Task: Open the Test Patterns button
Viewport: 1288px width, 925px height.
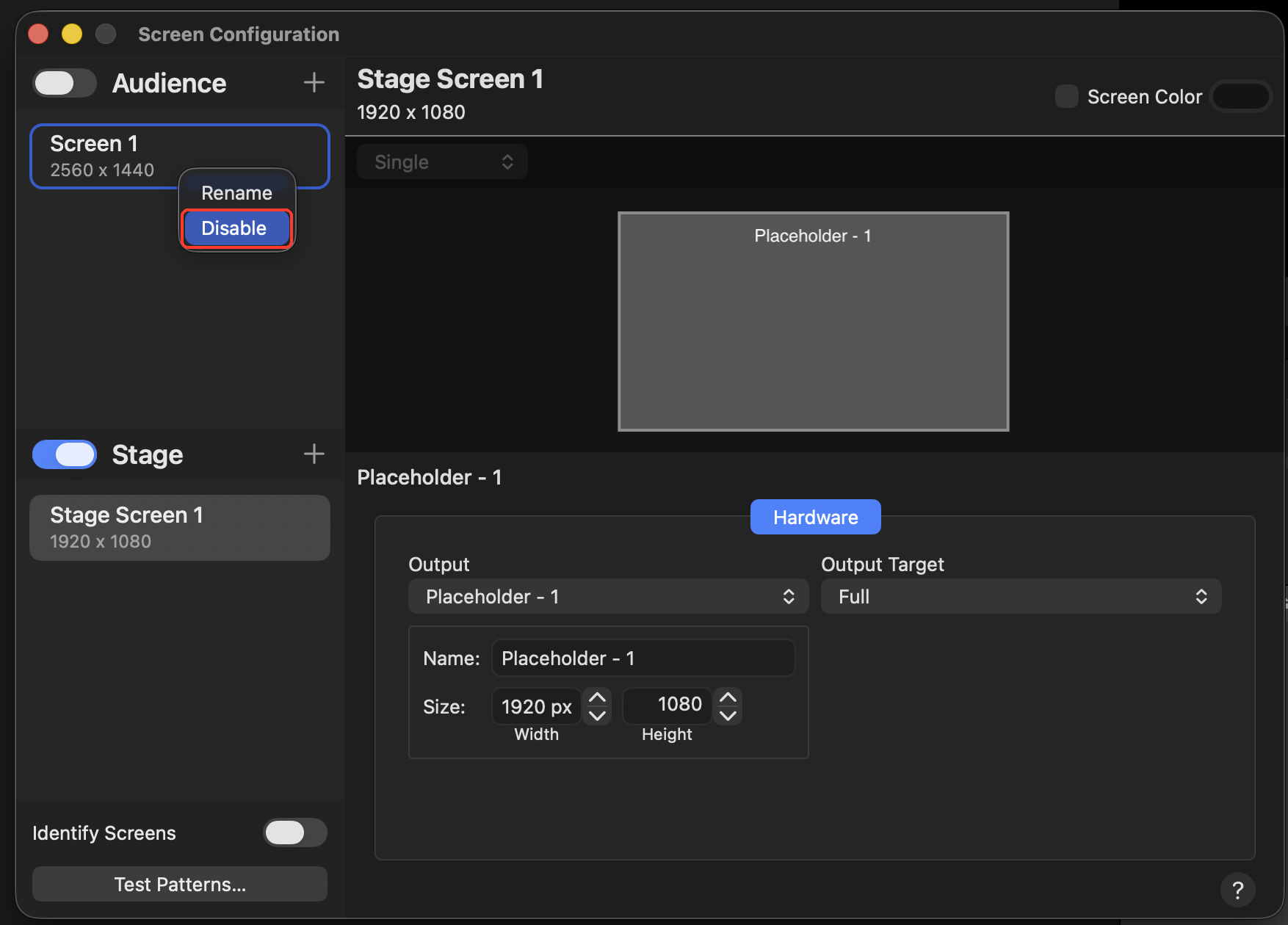Action: tap(180, 884)
